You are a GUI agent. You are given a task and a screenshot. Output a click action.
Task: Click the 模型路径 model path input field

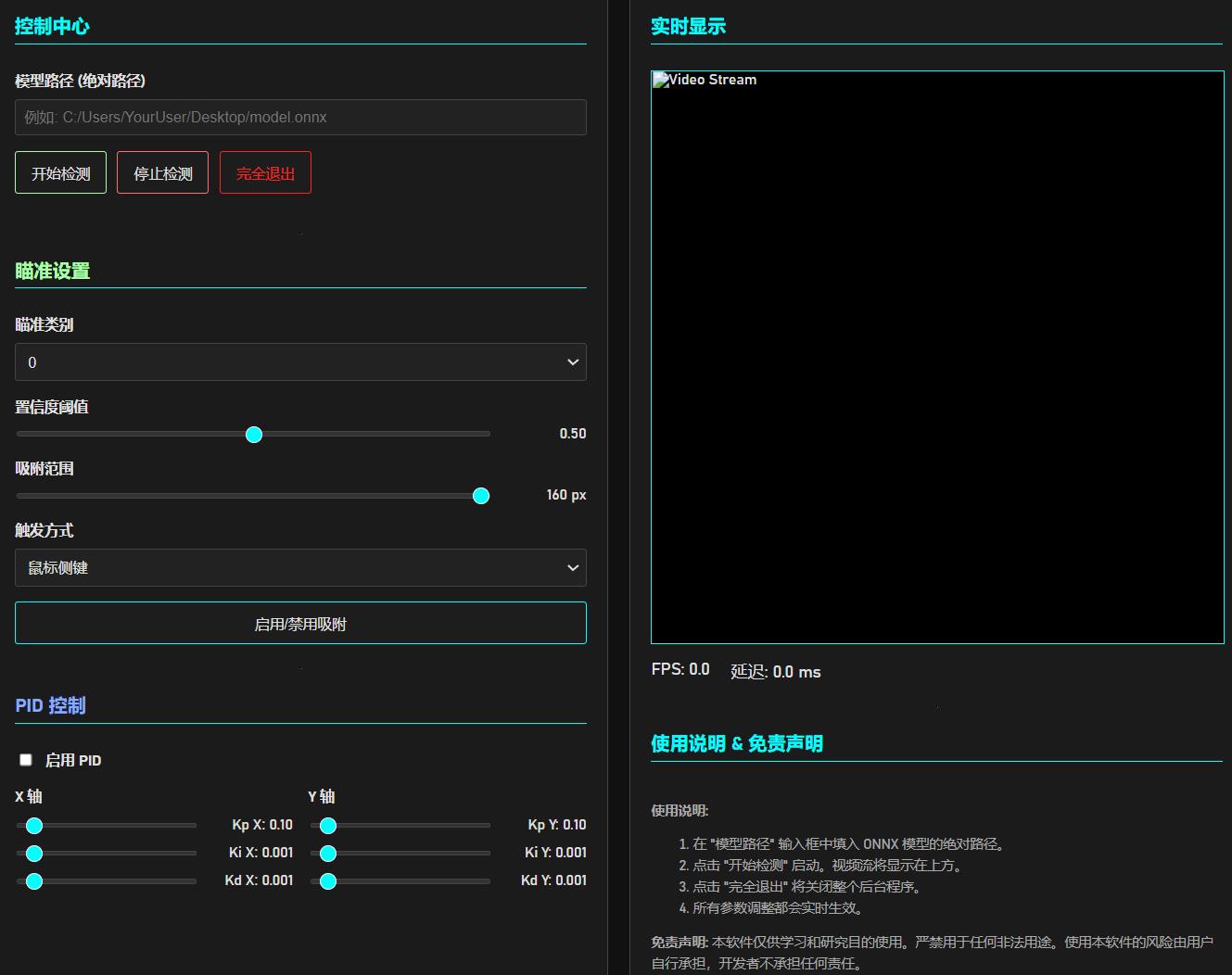click(x=300, y=118)
